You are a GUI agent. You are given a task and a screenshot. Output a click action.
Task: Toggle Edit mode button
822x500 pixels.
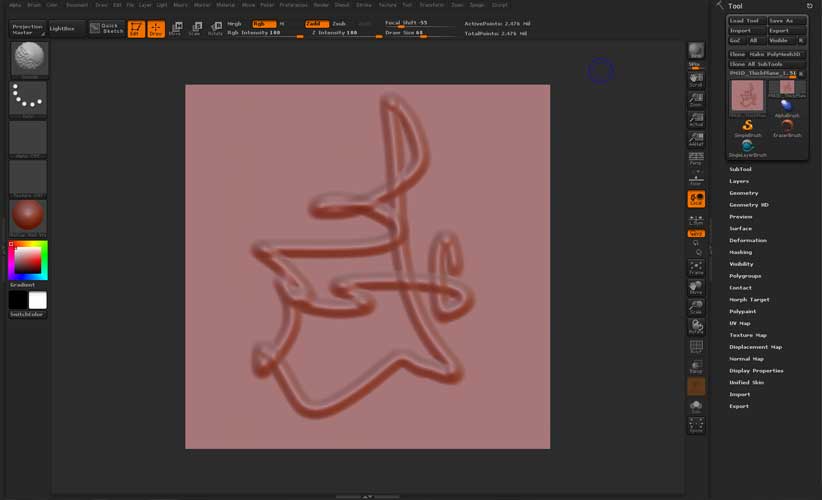136,29
